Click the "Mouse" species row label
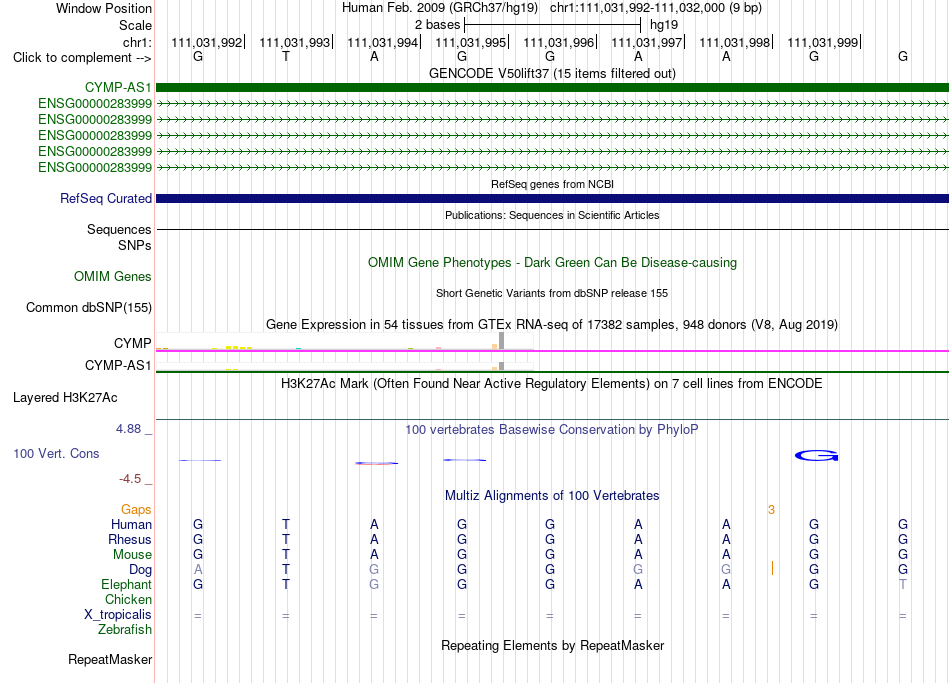This screenshot has width=950, height=683. tap(132, 555)
